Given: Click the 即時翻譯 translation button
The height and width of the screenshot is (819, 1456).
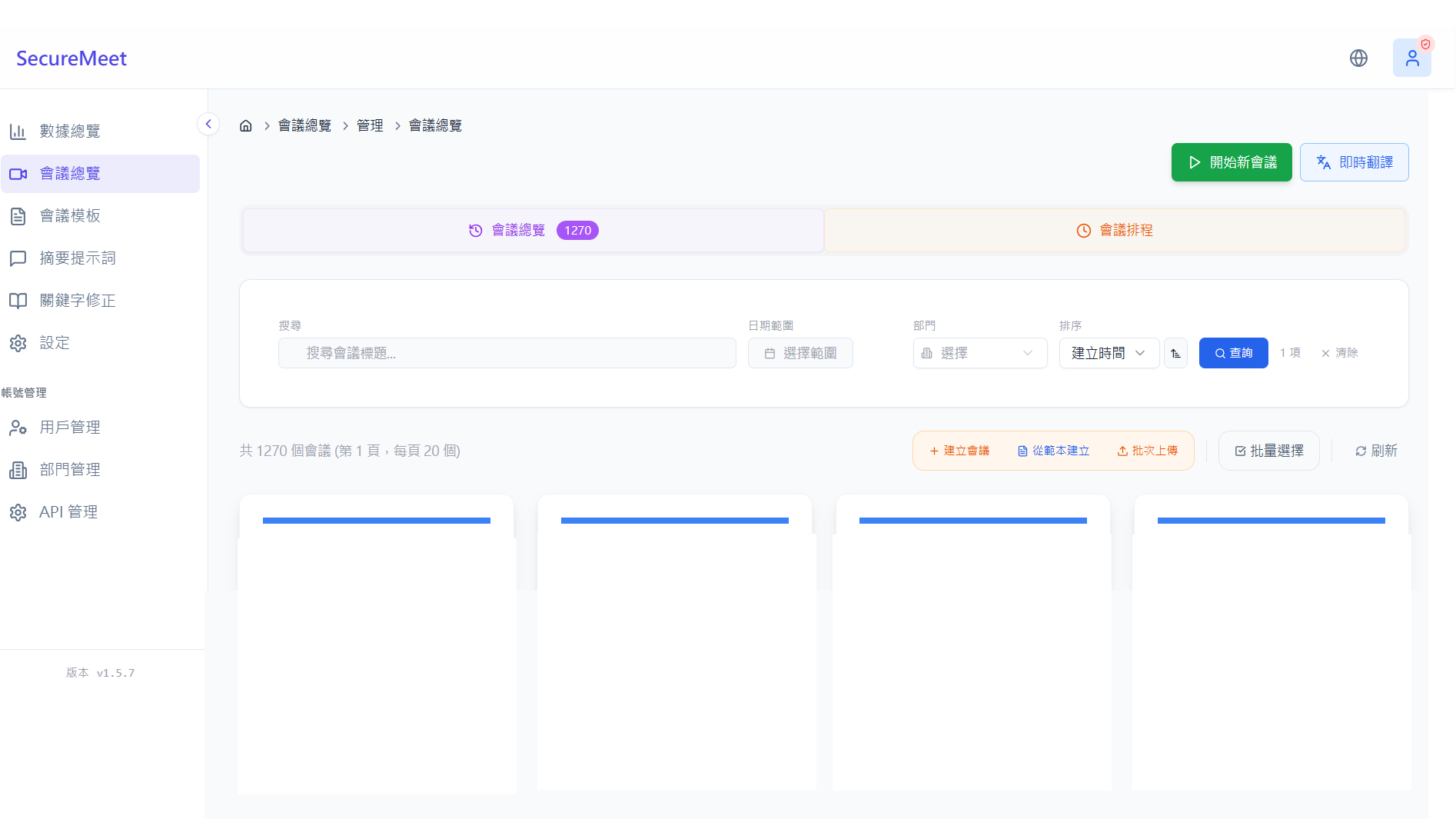Looking at the screenshot, I should click(x=1354, y=162).
